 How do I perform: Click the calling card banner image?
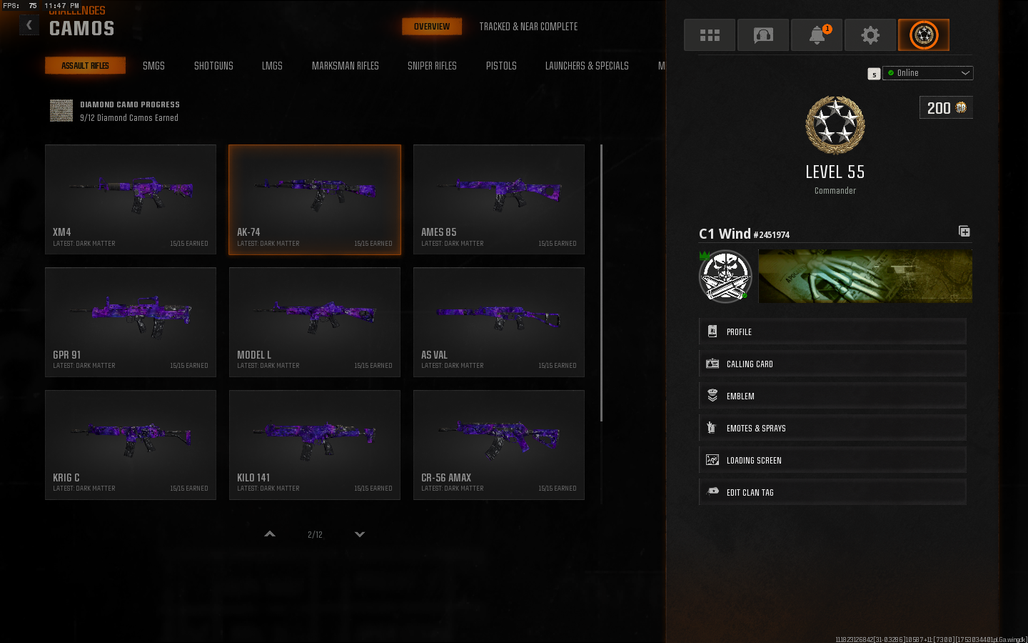[865, 276]
